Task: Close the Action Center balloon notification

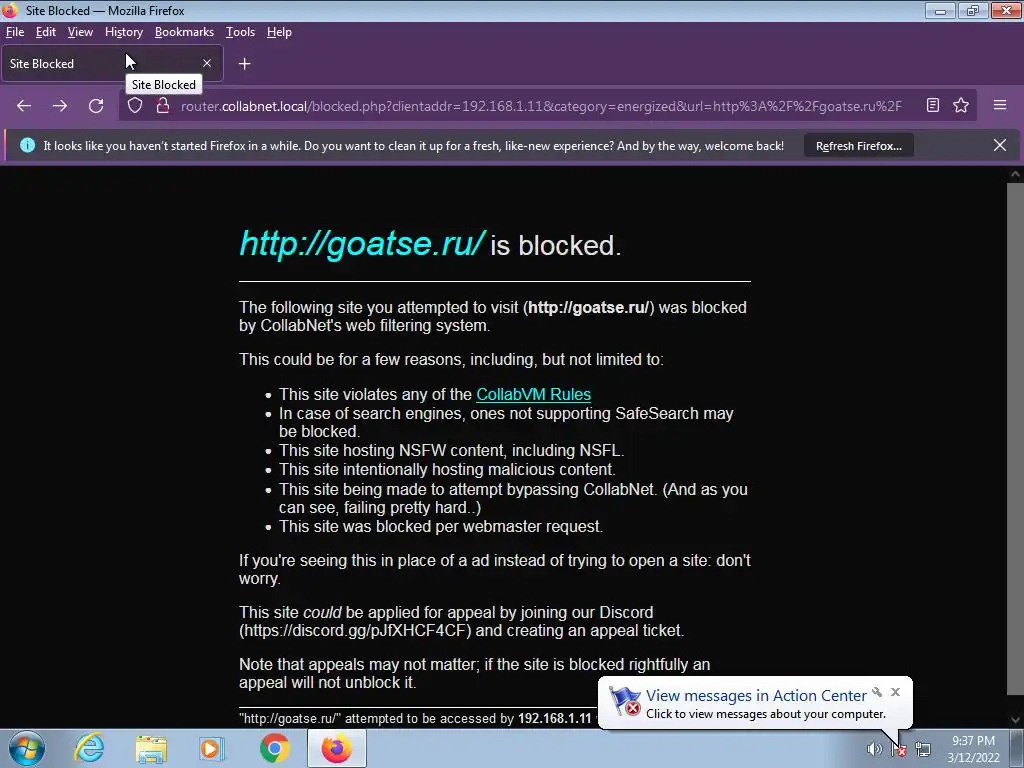Action: 895,692
